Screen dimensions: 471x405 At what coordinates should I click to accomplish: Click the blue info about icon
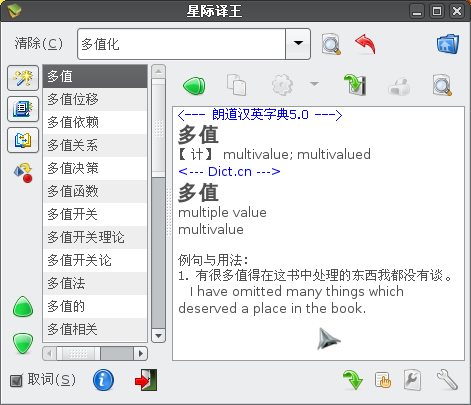click(103, 380)
